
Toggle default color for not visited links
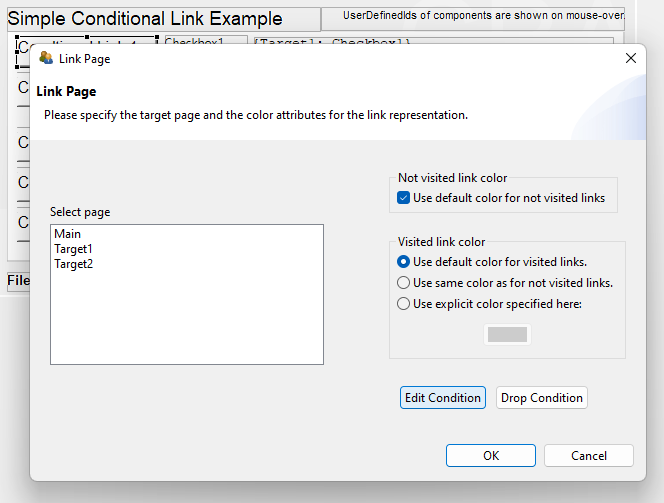[x=404, y=198]
